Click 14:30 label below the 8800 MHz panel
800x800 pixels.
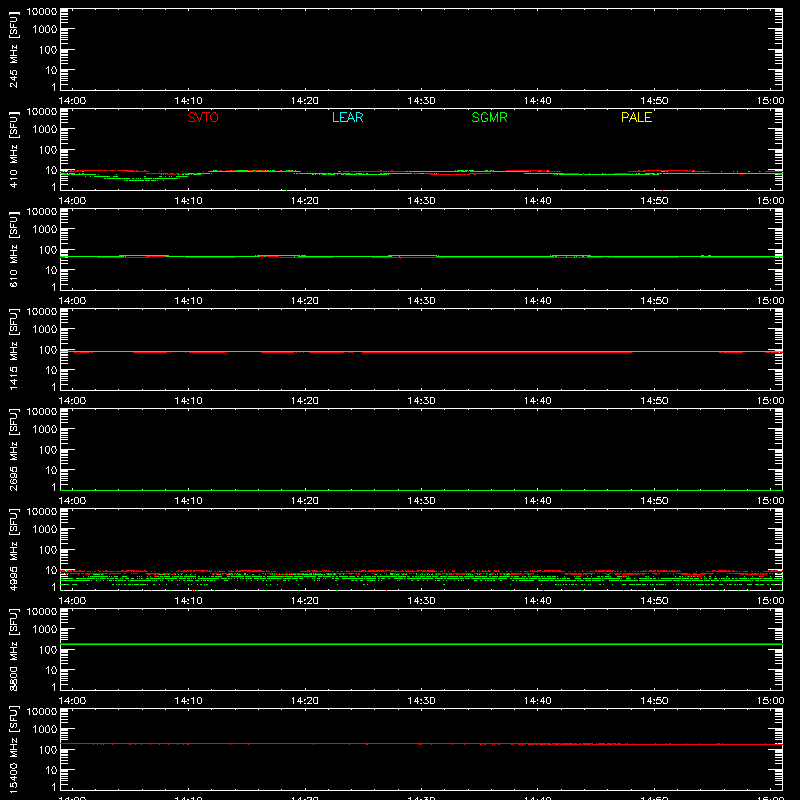click(x=421, y=701)
